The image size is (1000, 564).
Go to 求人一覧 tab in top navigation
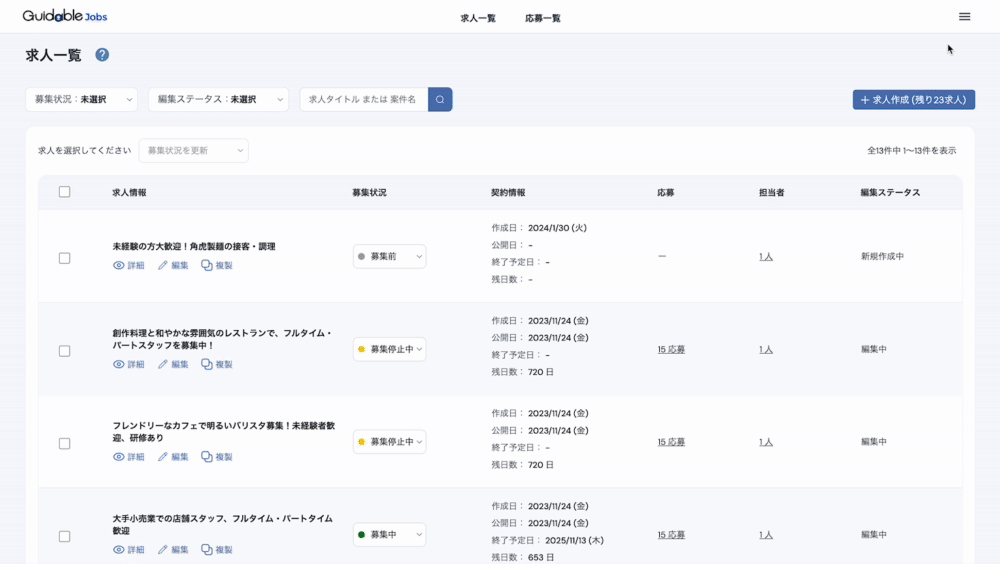478,18
